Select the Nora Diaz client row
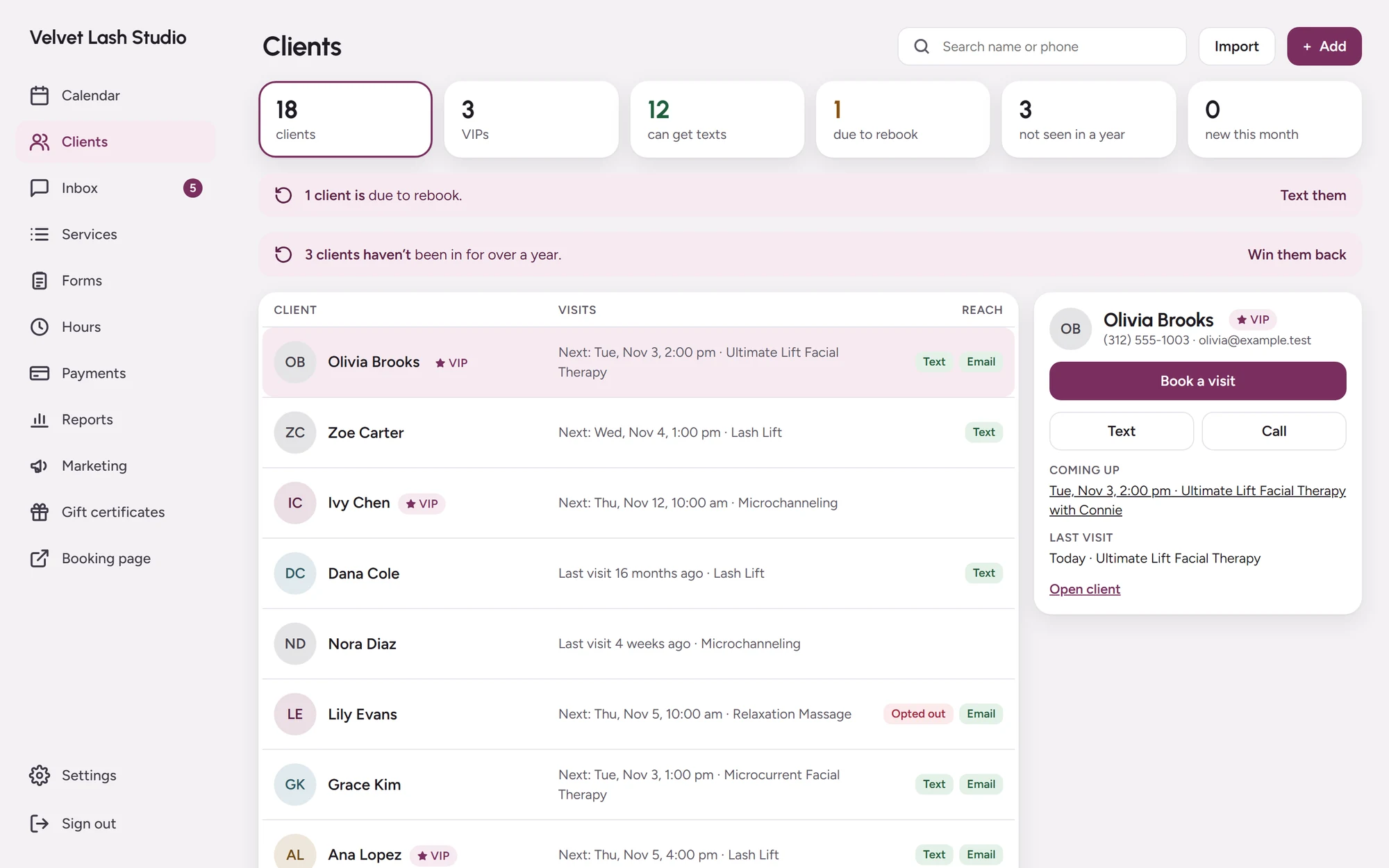Image resolution: width=1389 pixels, height=868 pixels. [638, 644]
